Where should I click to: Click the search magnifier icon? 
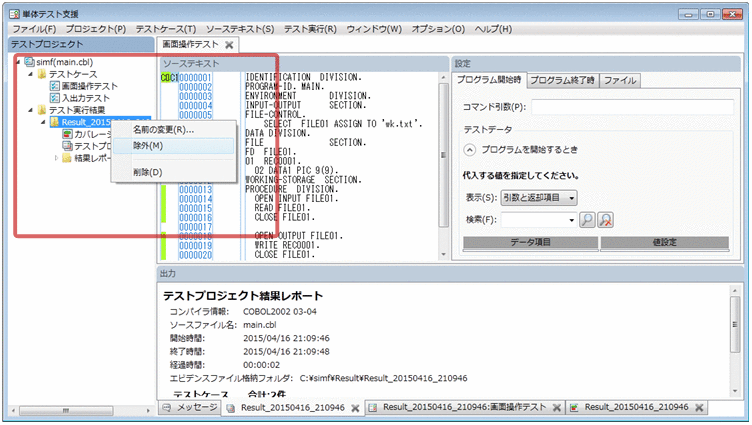tap(587, 220)
